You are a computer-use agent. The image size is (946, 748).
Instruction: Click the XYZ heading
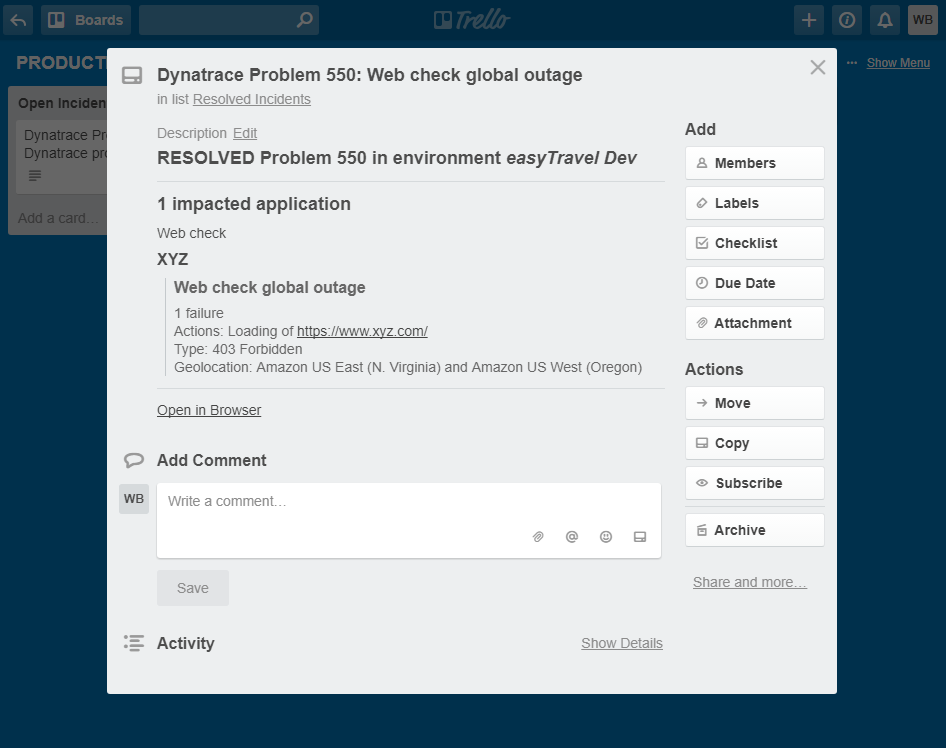click(x=173, y=259)
